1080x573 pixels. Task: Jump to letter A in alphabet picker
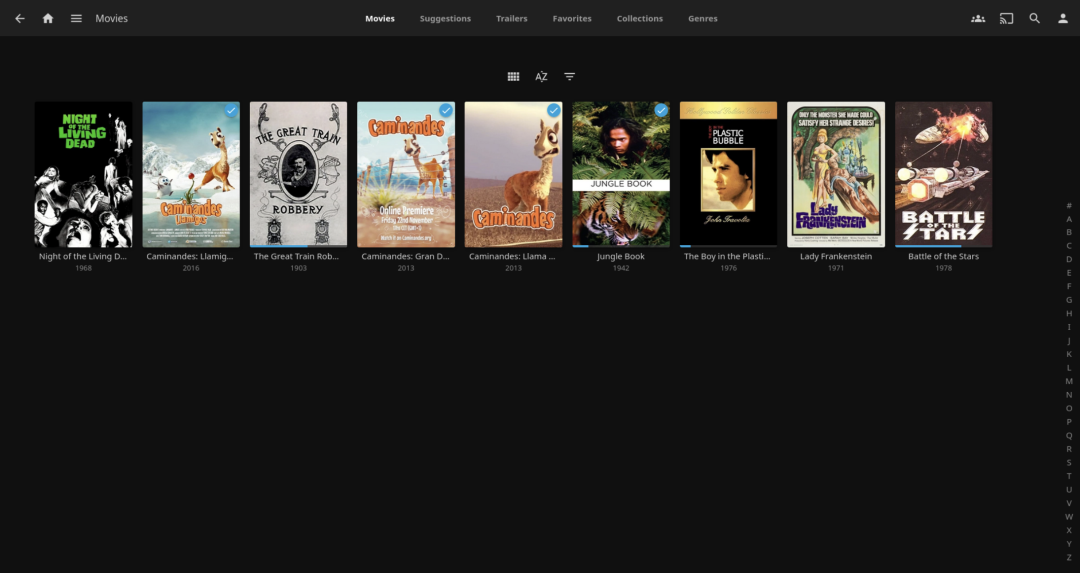(x=1069, y=219)
